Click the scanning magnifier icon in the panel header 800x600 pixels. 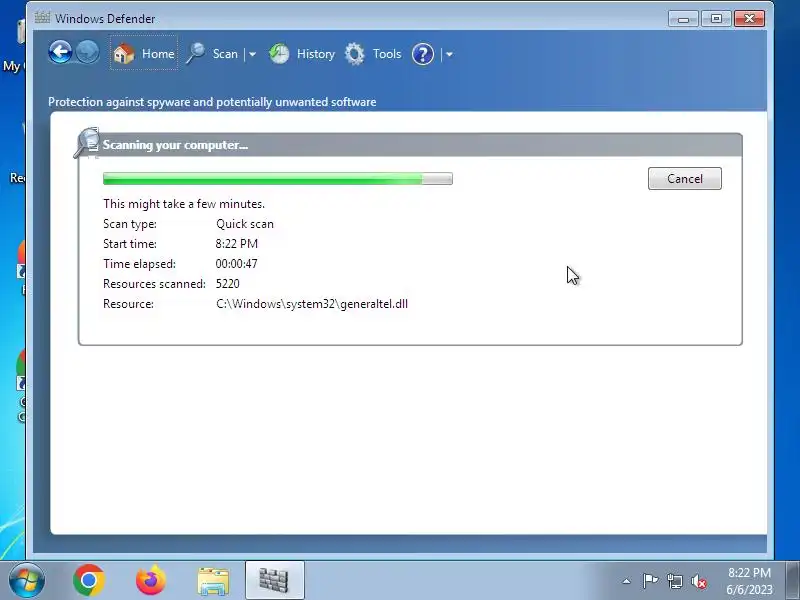(x=87, y=143)
